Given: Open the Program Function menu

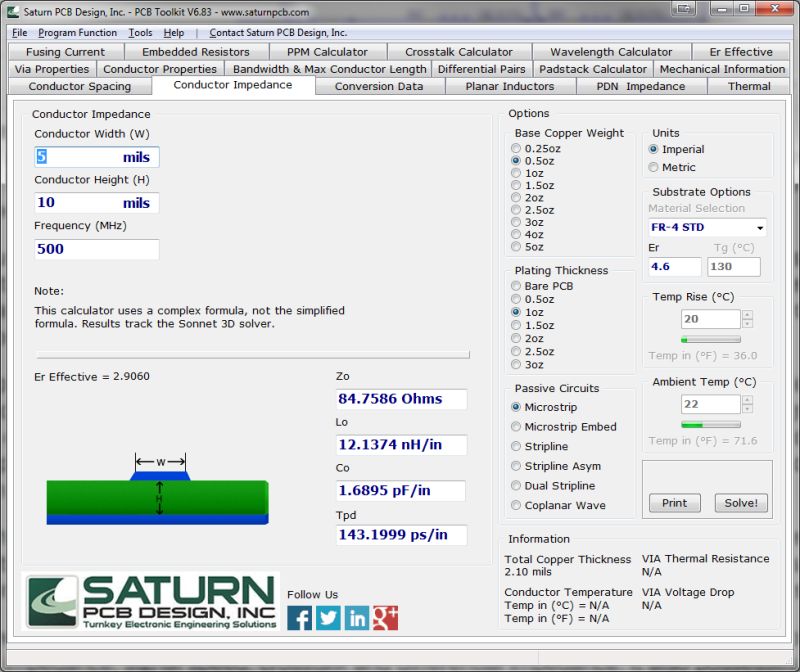Looking at the screenshot, I should click(78, 33).
